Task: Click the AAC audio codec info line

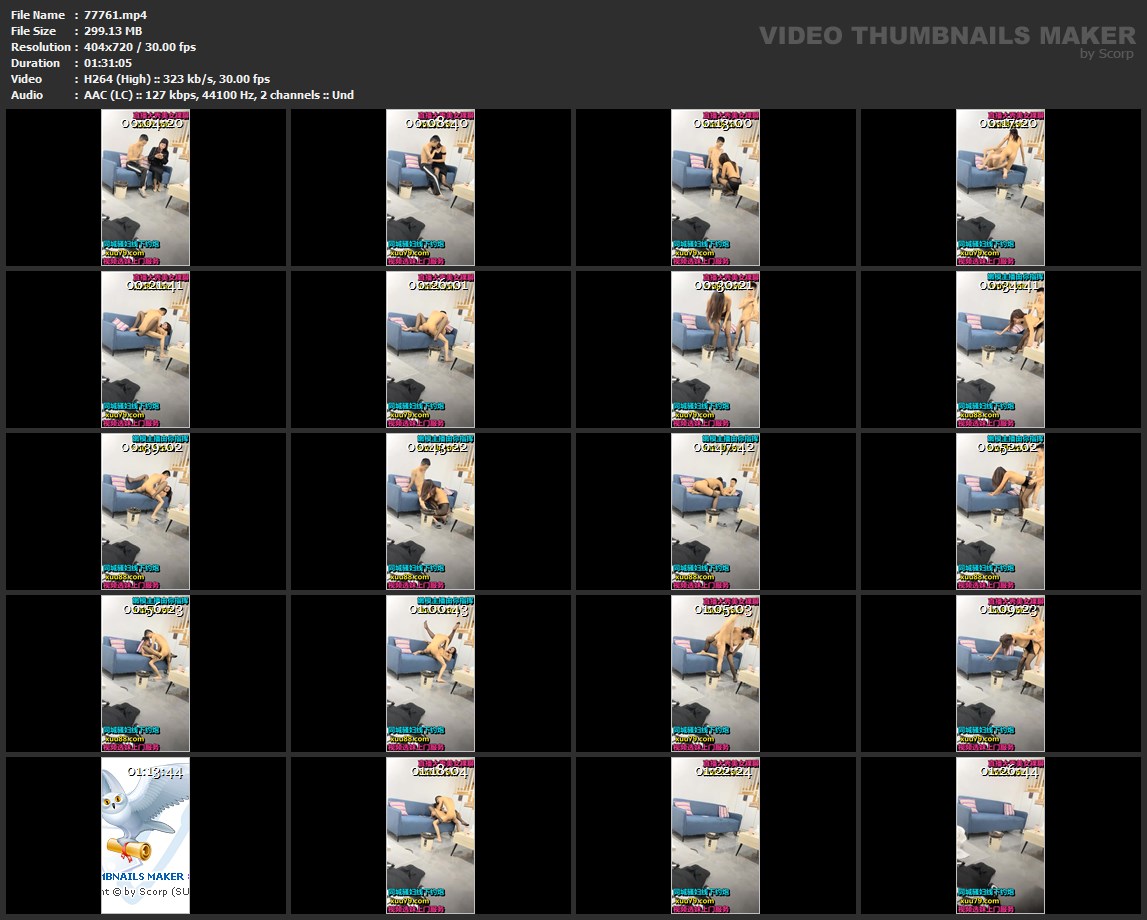Action: pos(219,95)
